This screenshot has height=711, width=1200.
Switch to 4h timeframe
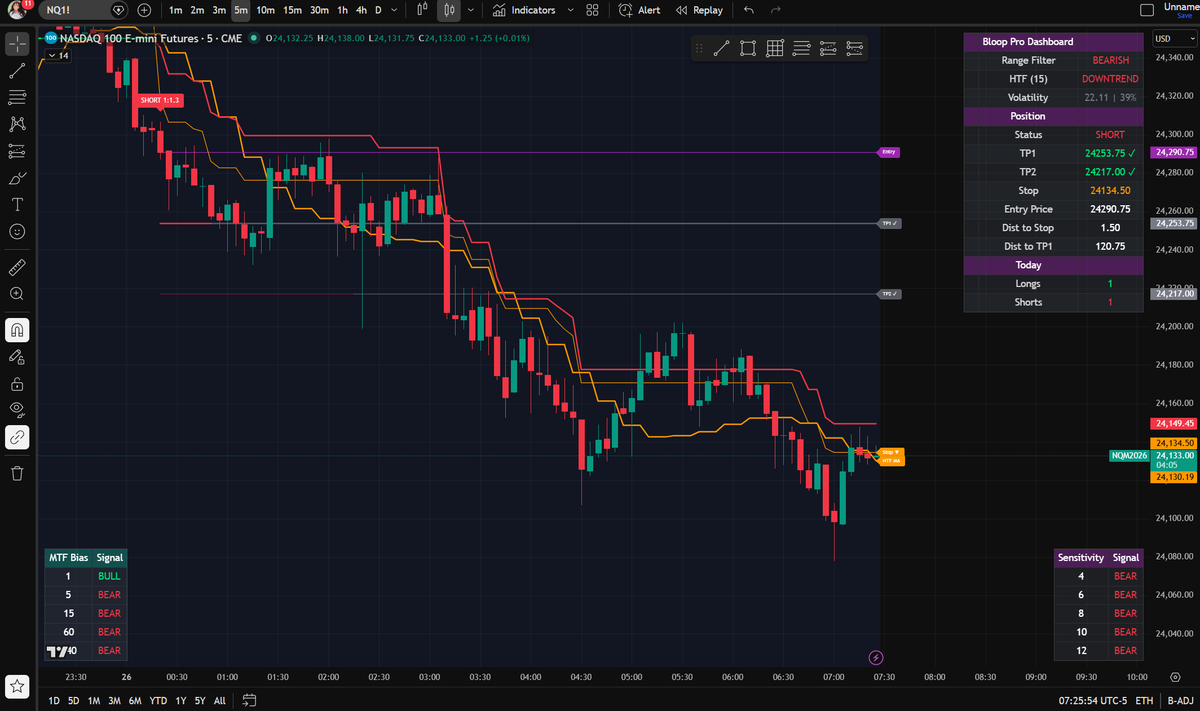362,10
